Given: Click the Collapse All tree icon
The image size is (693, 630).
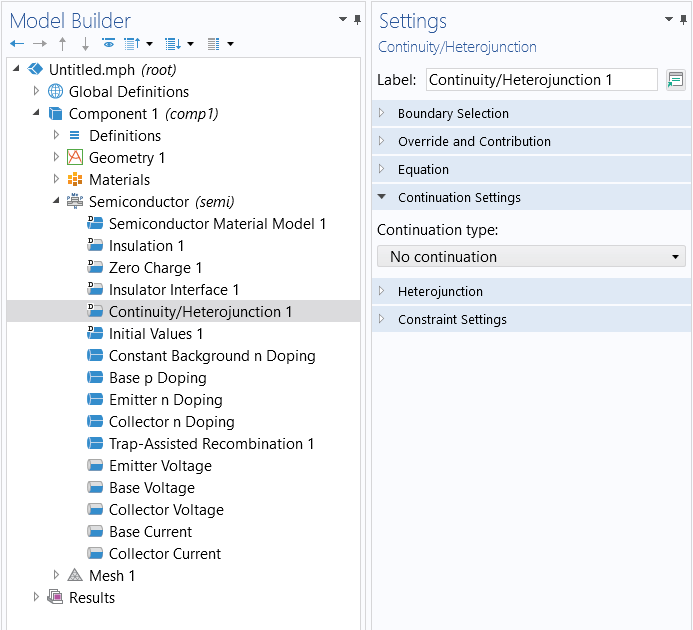Looking at the screenshot, I should (132, 43).
